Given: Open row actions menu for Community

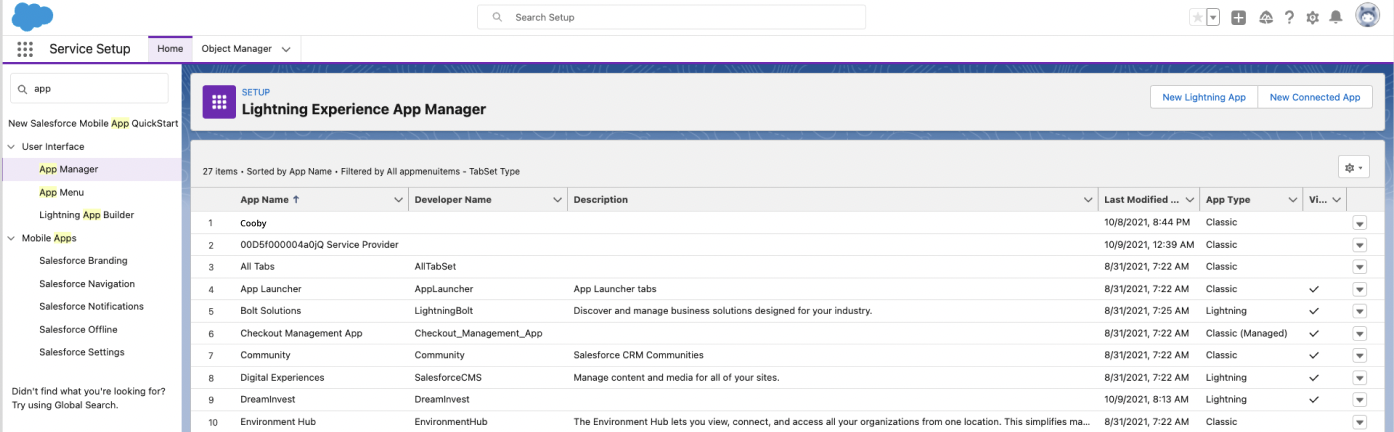Looking at the screenshot, I should (x=1359, y=355).
